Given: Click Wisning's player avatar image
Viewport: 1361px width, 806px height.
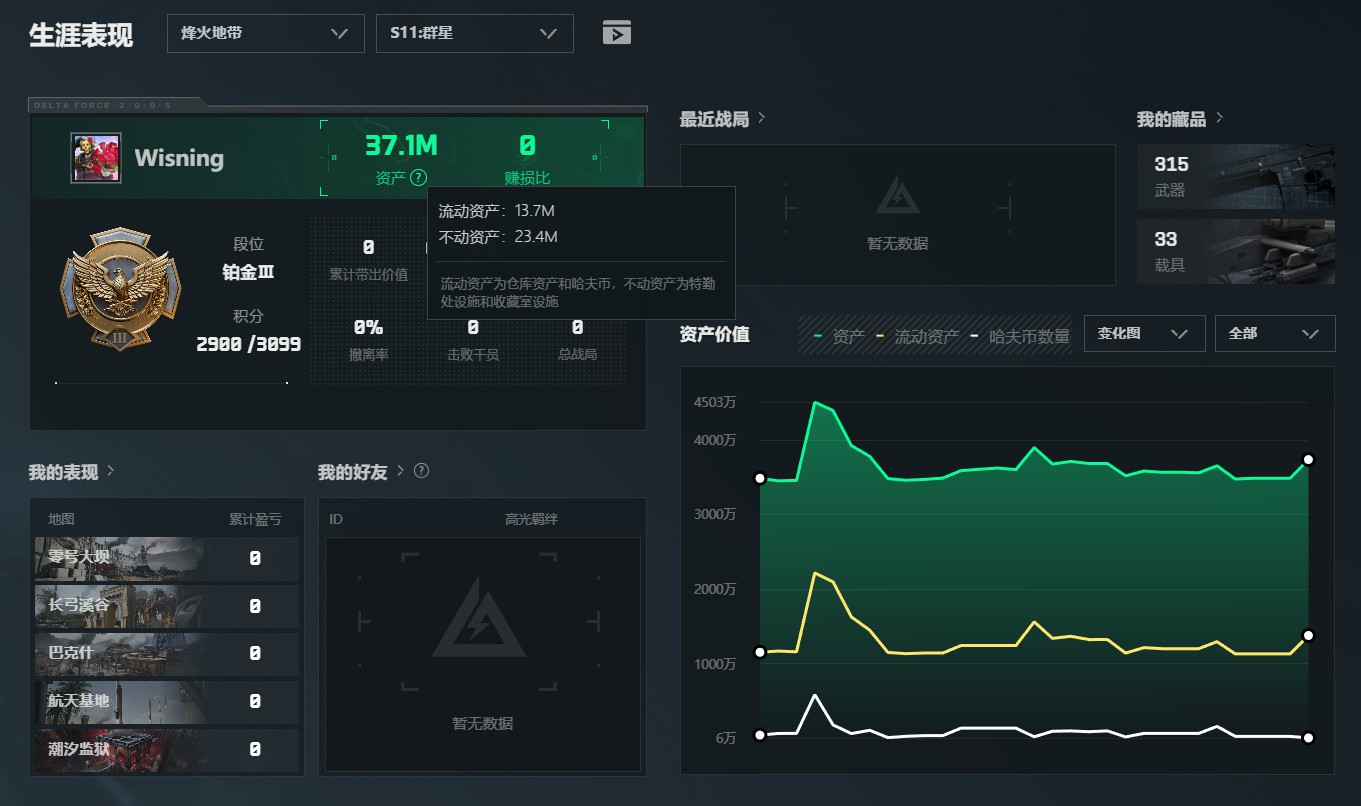Looking at the screenshot, I should [96, 158].
